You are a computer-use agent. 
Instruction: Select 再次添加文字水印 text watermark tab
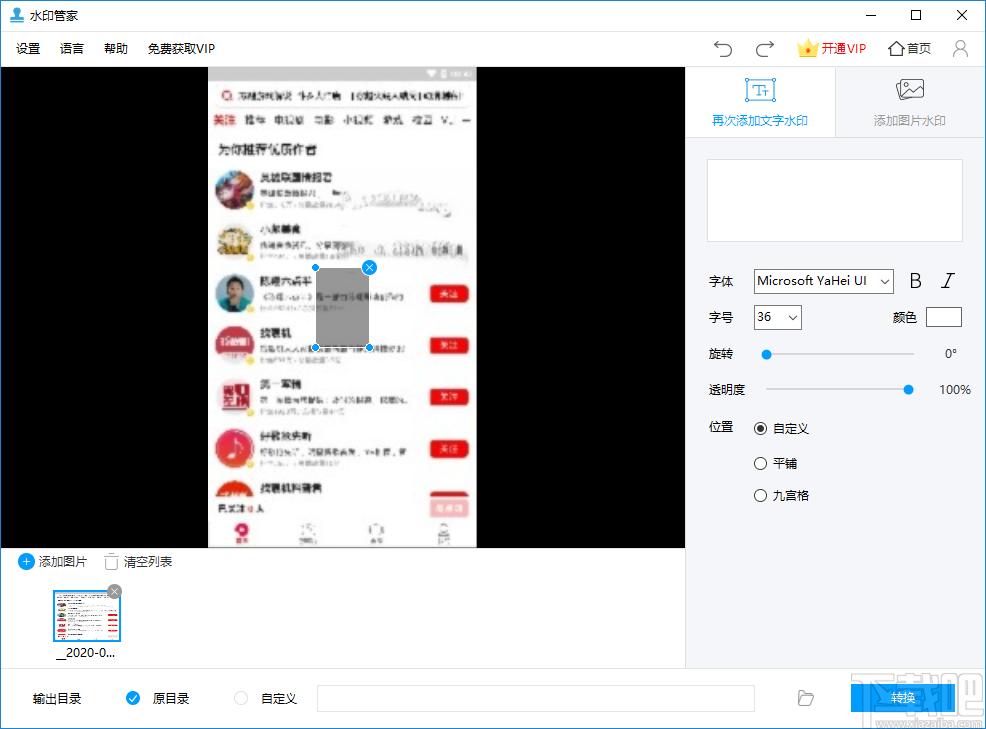(x=760, y=102)
